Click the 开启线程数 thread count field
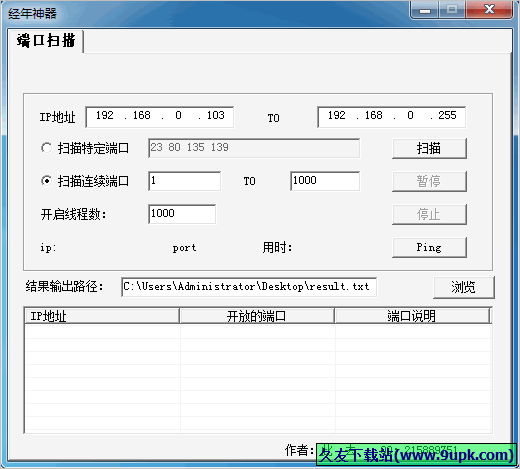The height and width of the screenshot is (469, 520). click(x=182, y=214)
